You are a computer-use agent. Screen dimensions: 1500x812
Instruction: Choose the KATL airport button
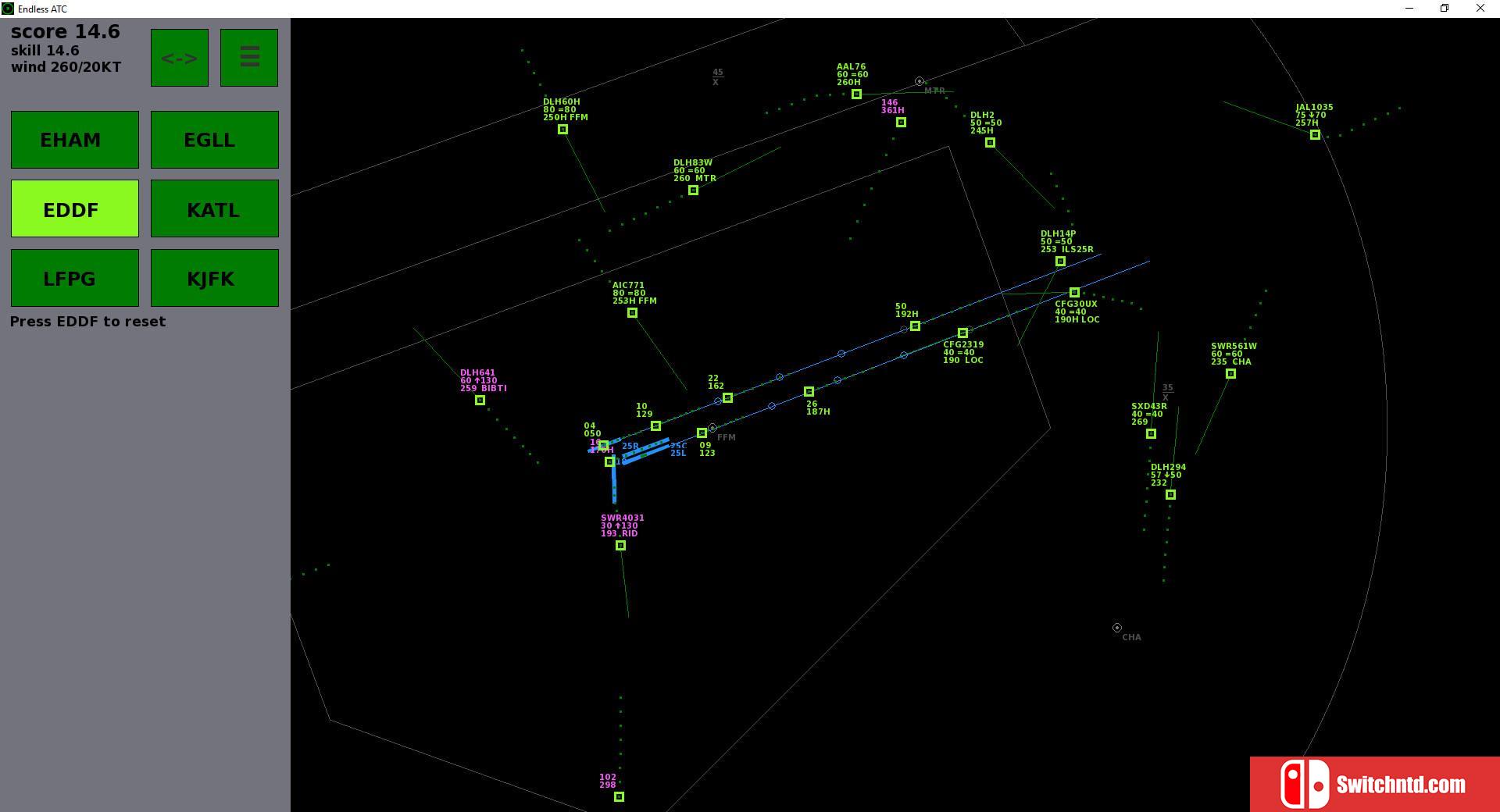point(214,208)
